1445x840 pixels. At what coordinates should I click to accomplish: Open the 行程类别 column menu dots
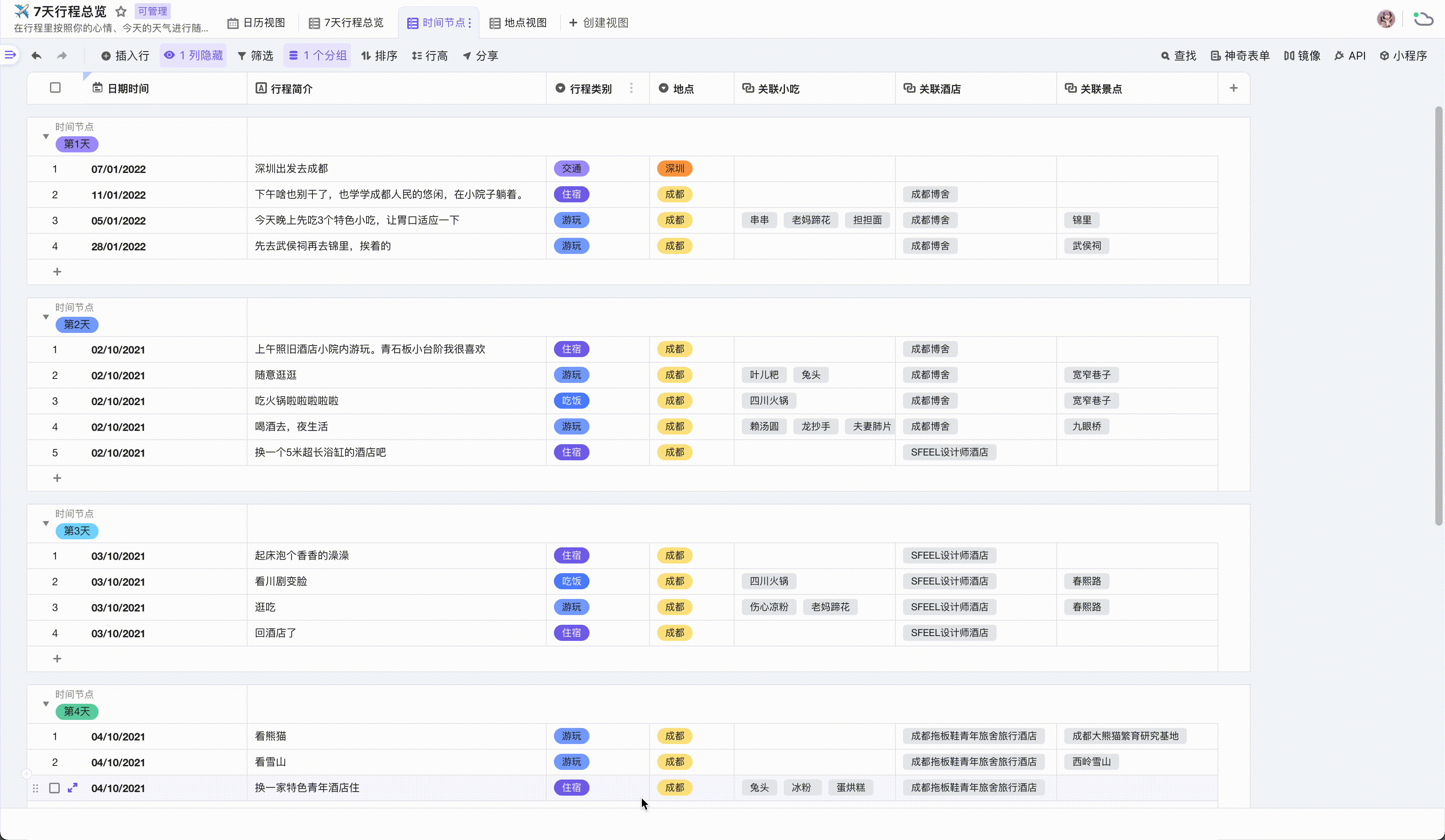631,88
